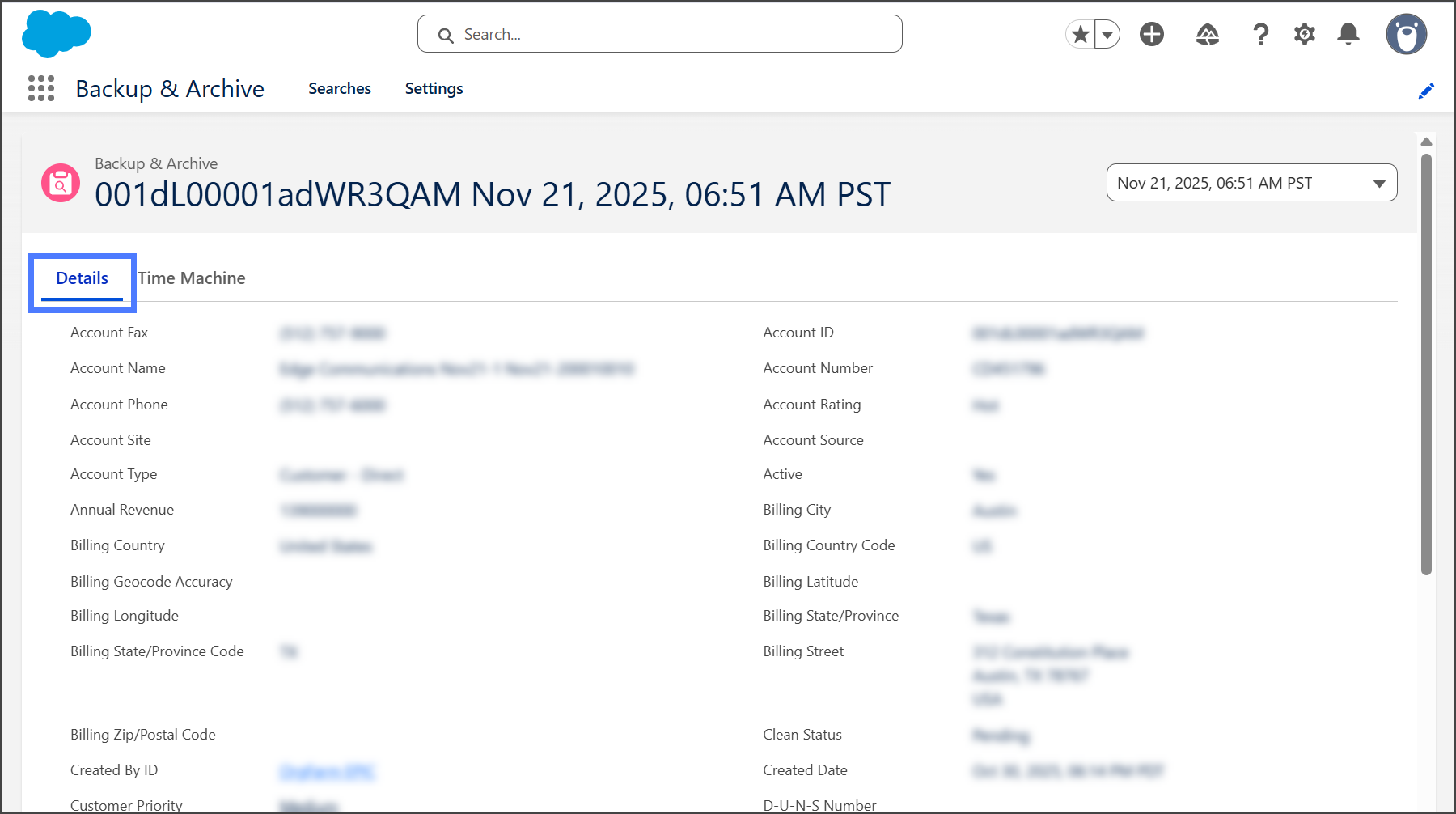Open the user profile avatar
This screenshot has width=1456, height=814.
1406,34
